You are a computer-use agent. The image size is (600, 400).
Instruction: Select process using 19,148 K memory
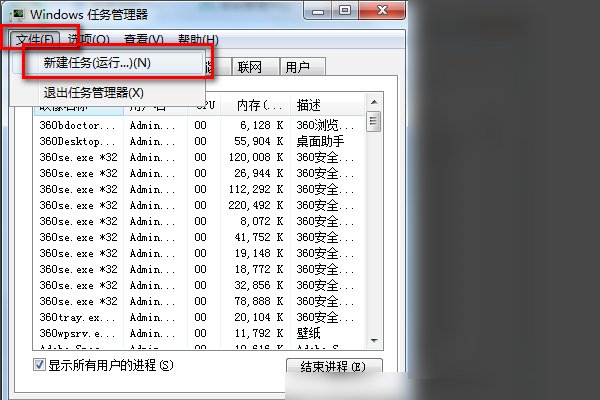pos(199,253)
